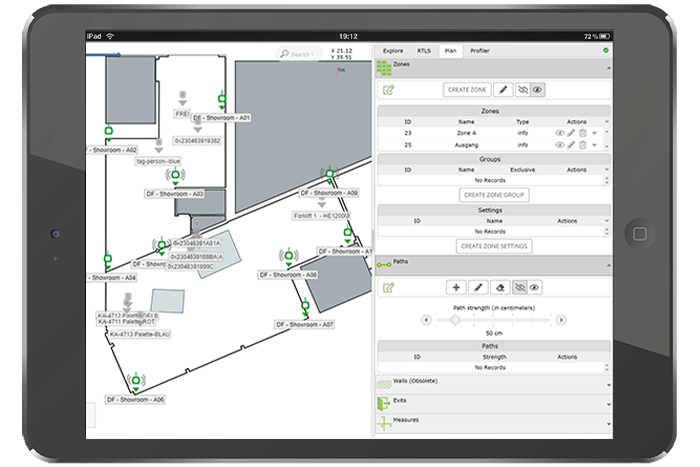Click the DF - Showroom - A03 anchor marker
The width and height of the screenshot is (700, 467).
coord(176,176)
